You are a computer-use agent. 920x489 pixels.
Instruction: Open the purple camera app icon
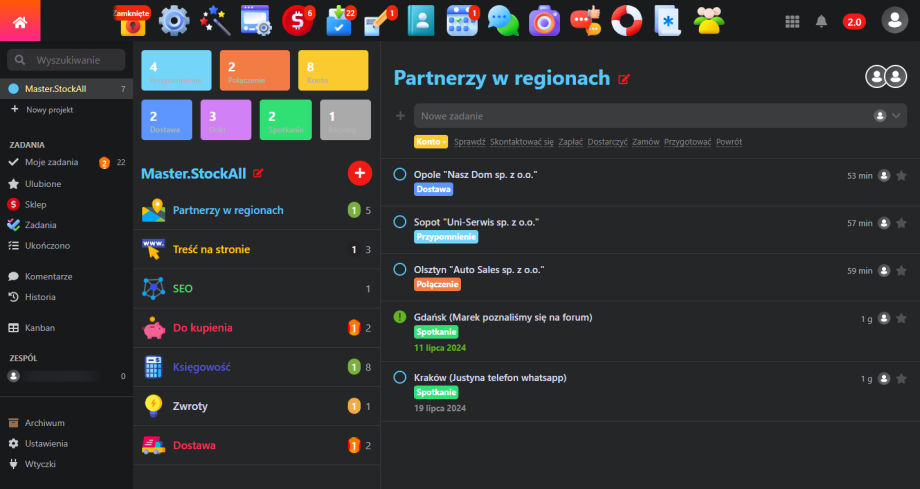pos(544,20)
